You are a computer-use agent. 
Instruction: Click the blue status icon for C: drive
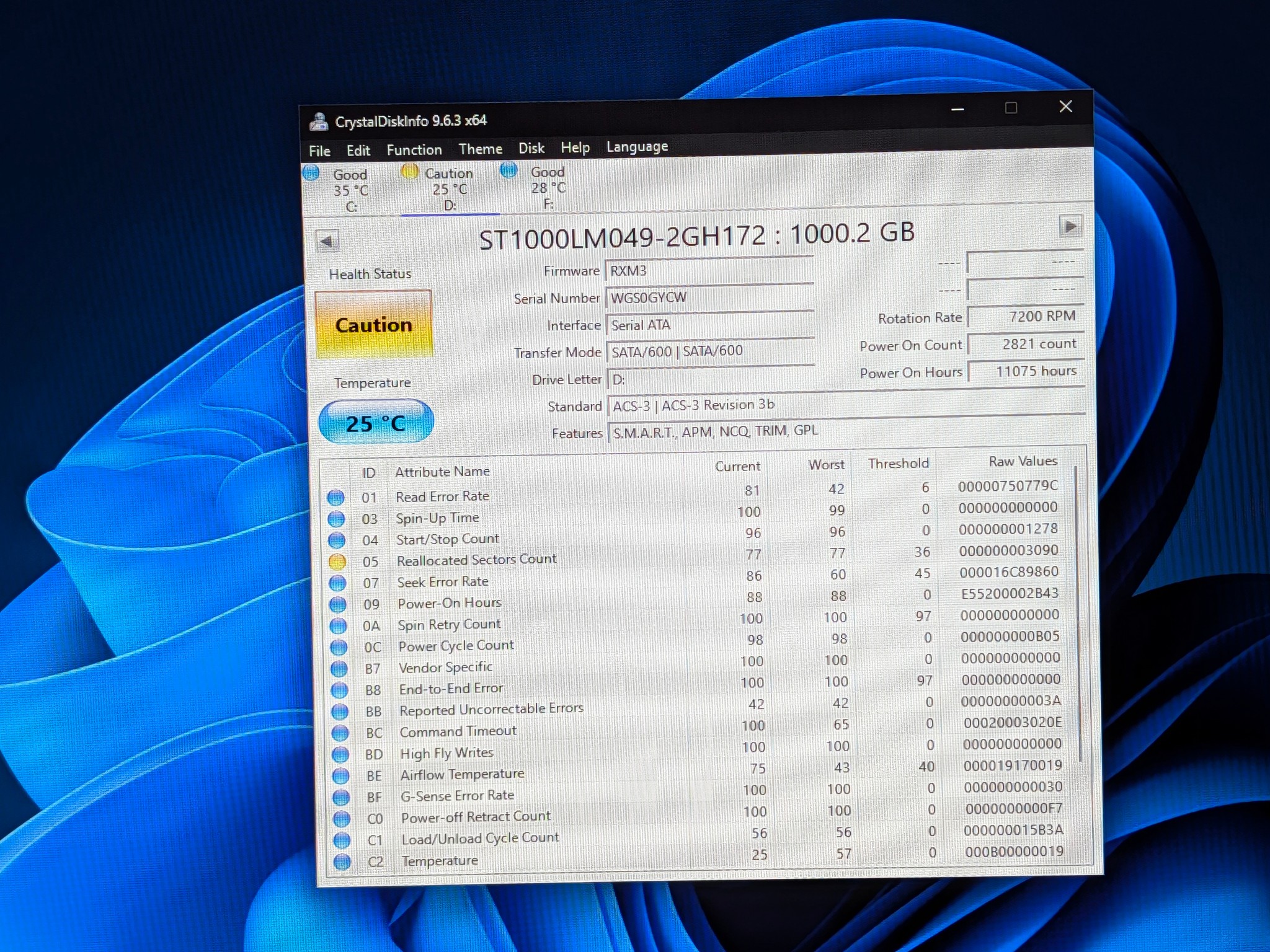311,173
